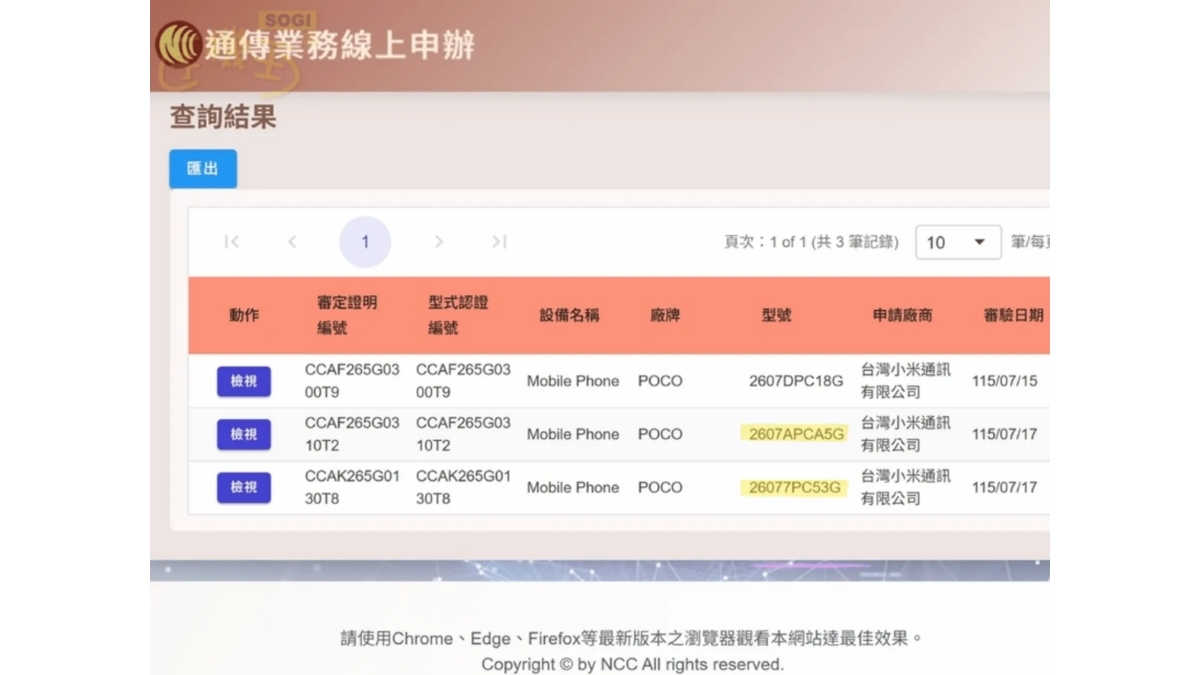This screenshot has height=675, width=1200.
Task: Click the next page arrow
Action: pos(439,241)
